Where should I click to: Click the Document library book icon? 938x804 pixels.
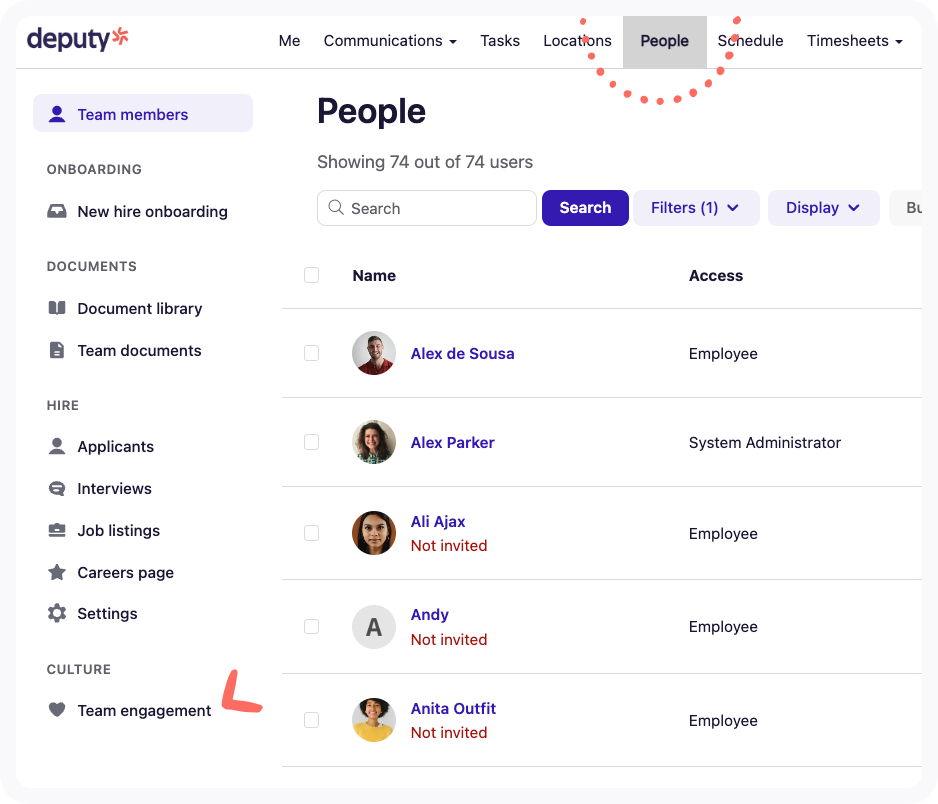tap(57, 308)
